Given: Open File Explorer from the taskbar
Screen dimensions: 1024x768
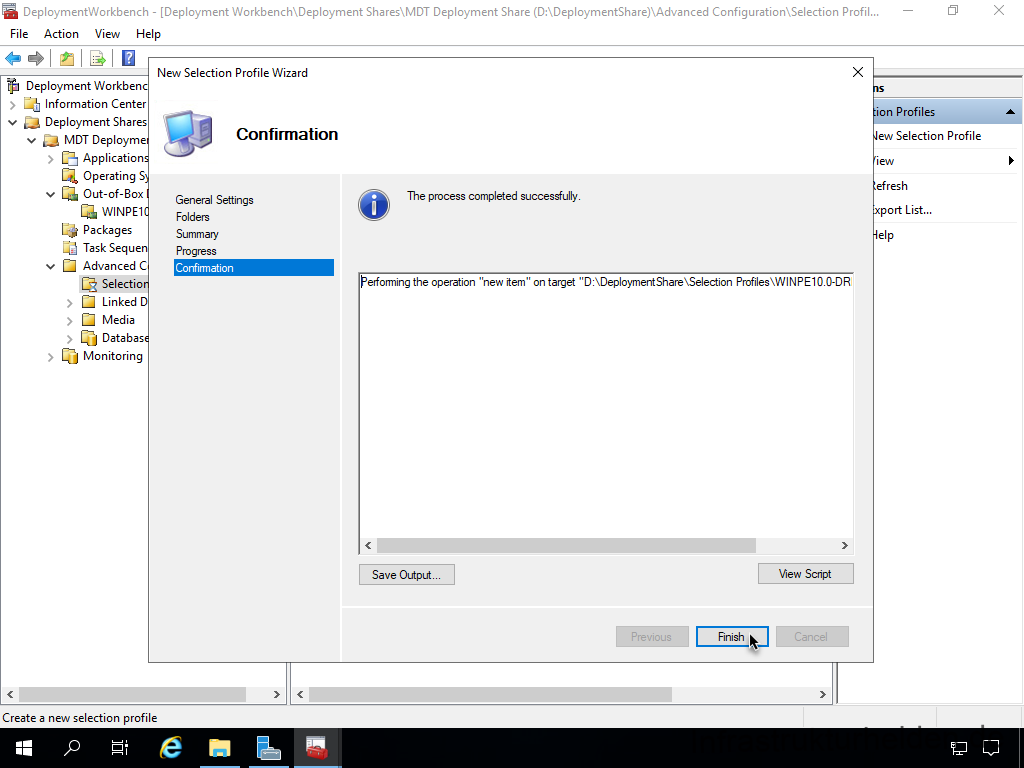Looking at the screenshot, I should pyautogui.click(x=220, y=748).
